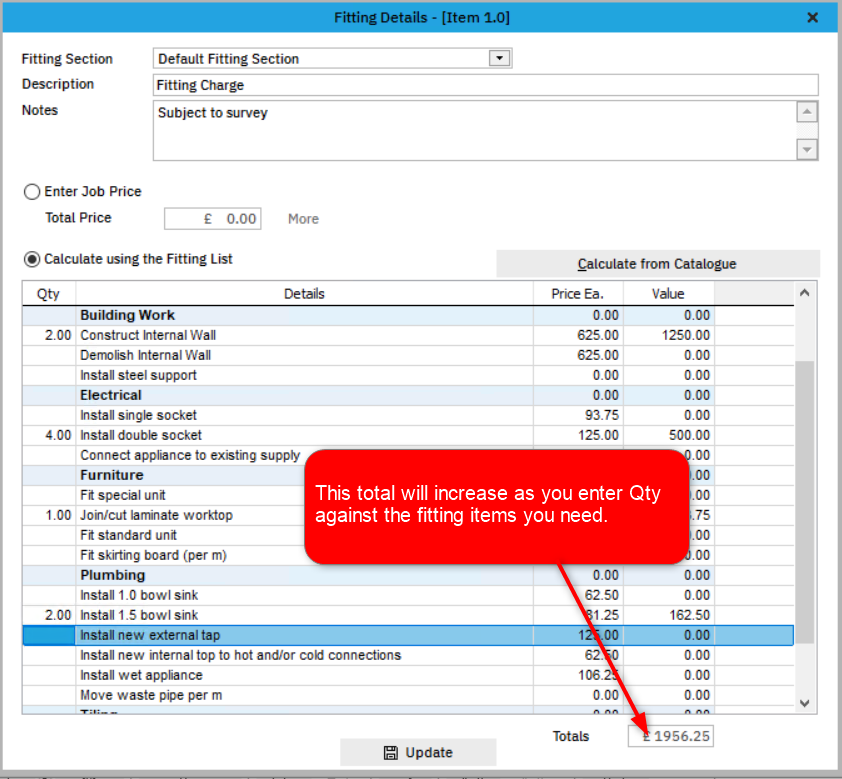Viewport: 842px width, 779px height.
Task: Click the Notes scroll-up arrow
Action: point(808,112)
